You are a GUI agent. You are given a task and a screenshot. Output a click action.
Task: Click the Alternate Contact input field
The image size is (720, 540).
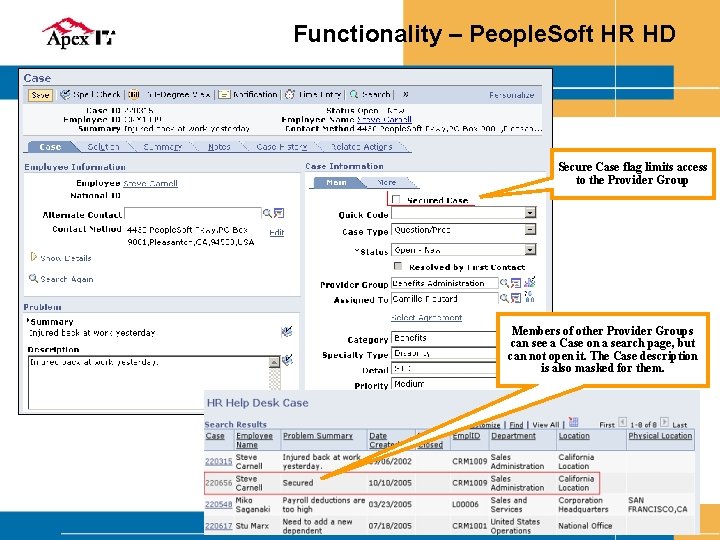click(x=192, y=214)
